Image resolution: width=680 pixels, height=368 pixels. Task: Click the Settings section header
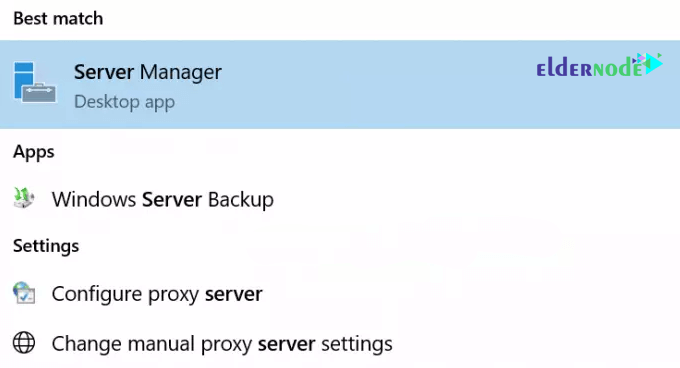tap(46, 246)
